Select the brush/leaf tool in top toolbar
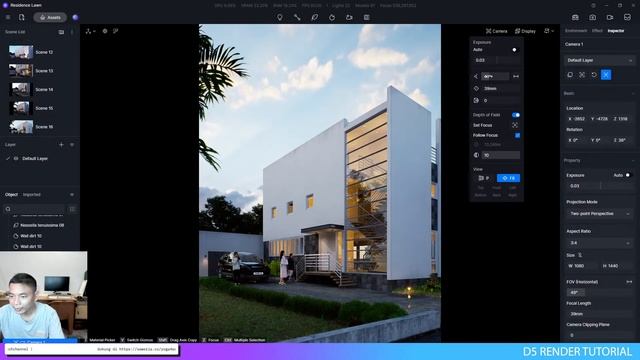640x360 pixels. tap(314, 18)
